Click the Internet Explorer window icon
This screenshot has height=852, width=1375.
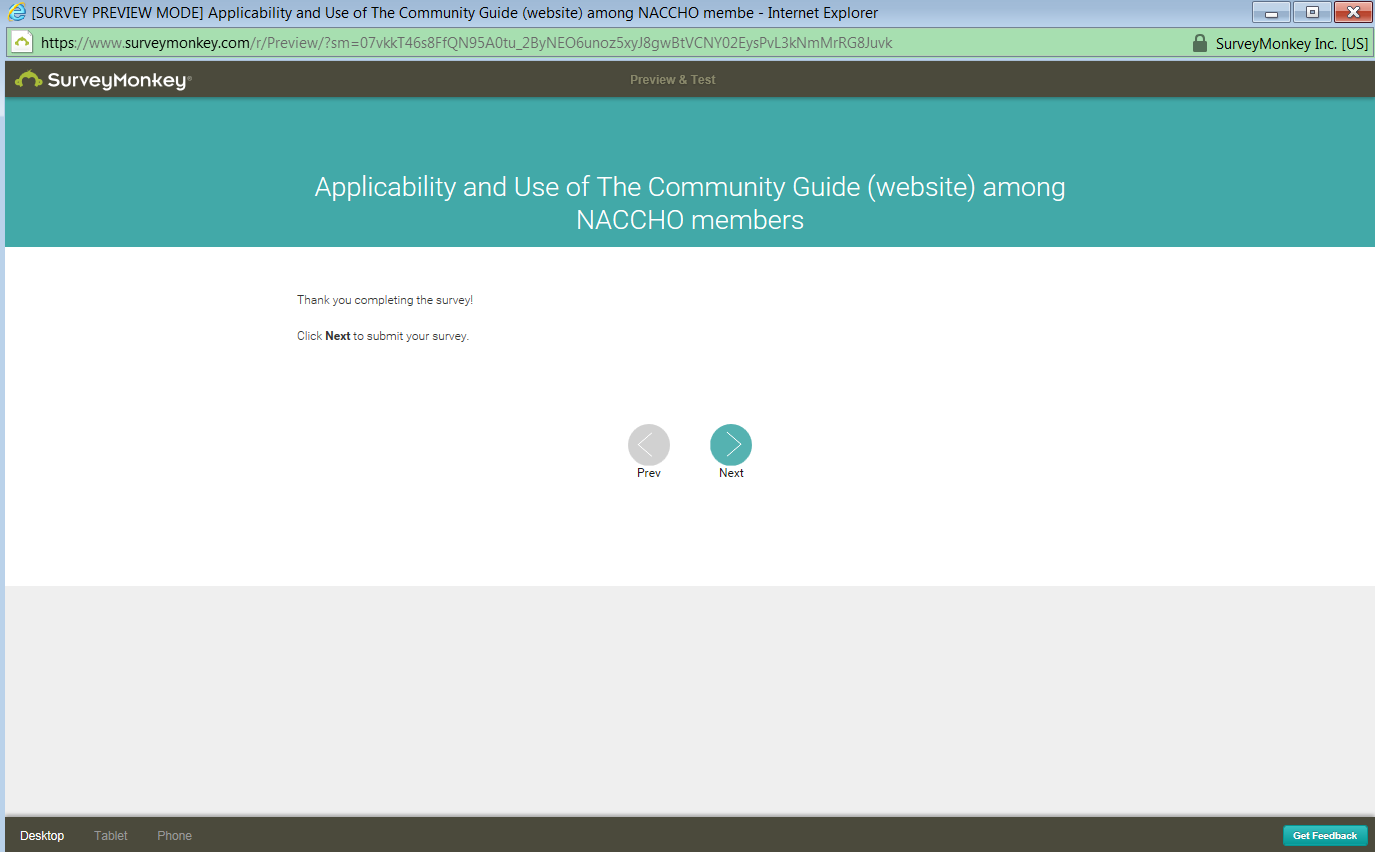tap(17, 13)
